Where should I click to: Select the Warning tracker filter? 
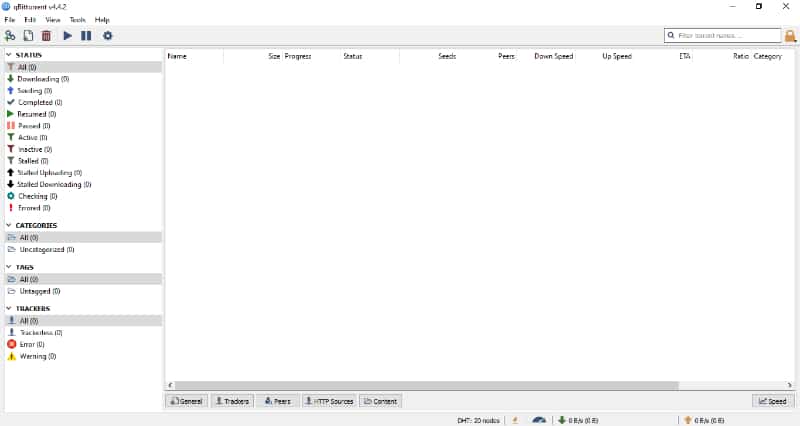84,356
